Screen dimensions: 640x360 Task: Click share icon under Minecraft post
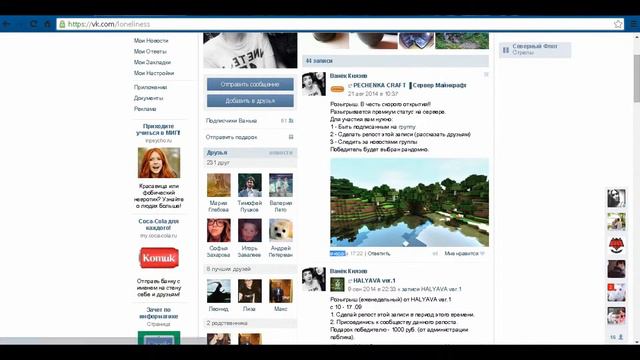[x=435, y=253]
